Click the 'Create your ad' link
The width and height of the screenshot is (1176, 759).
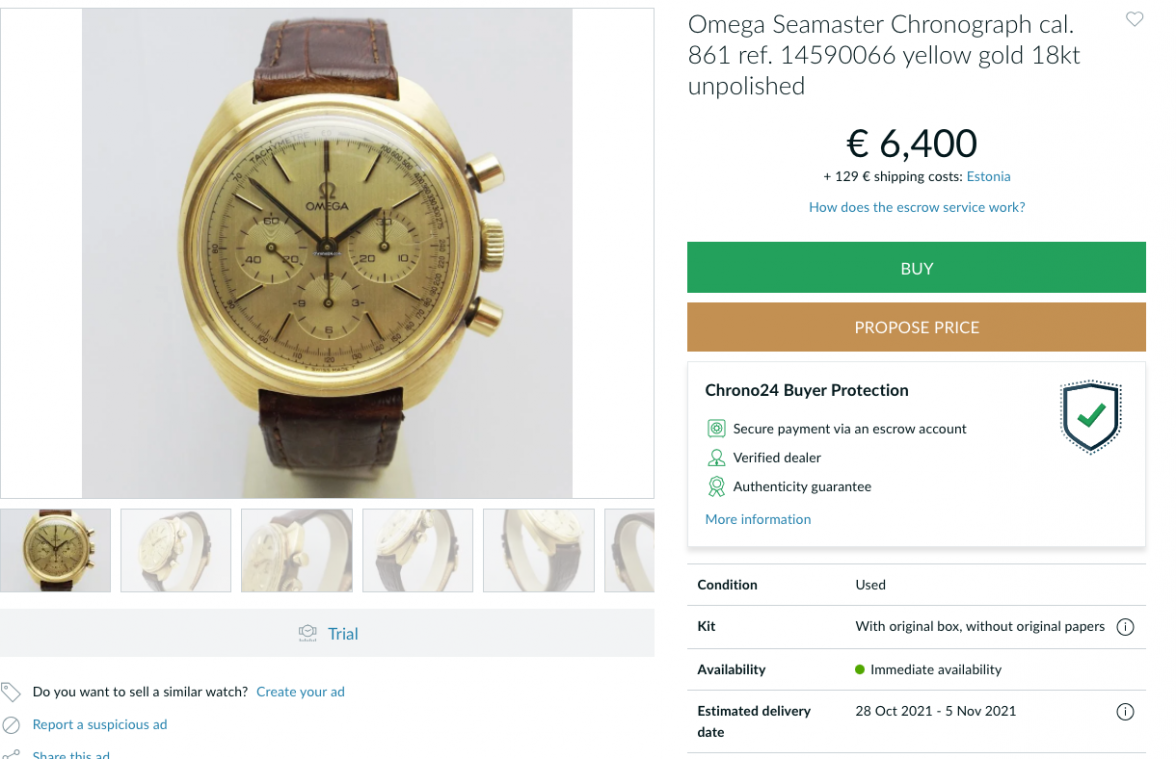pyautogui.click(x=300, y=691)
